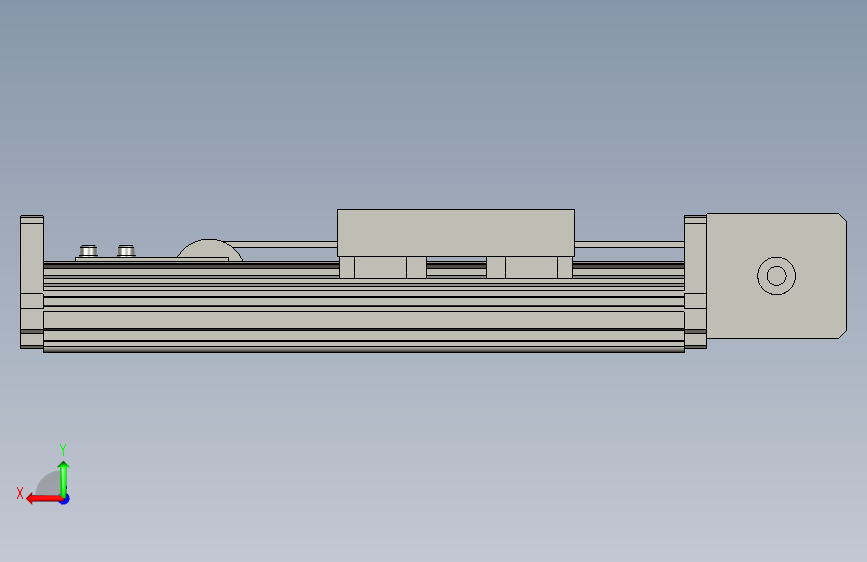This screenshot has height=562, width=867.
Task: Select the thin rod between the dome and carriage
Action: click(282, 244)
